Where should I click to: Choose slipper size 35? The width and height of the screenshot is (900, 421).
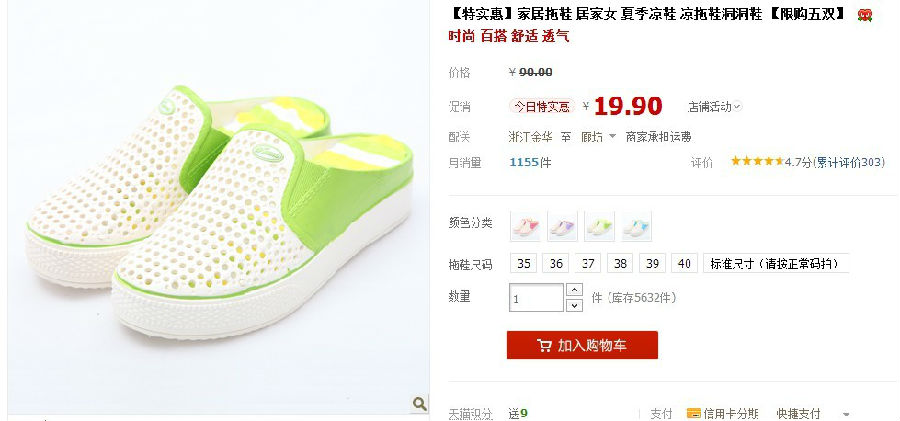pos(523,264)
